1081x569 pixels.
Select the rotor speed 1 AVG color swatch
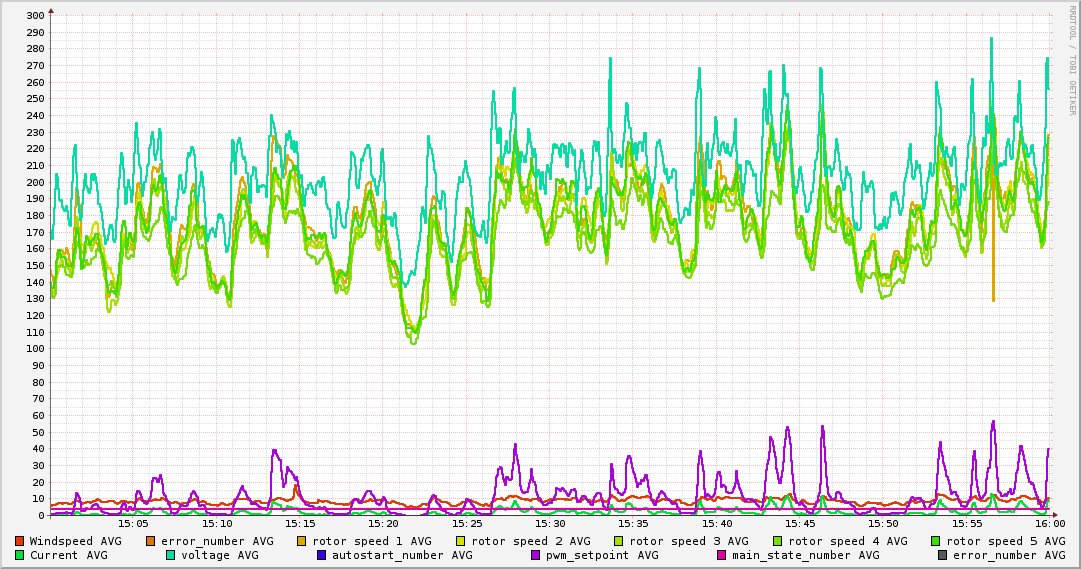click(x=301, y=541)
